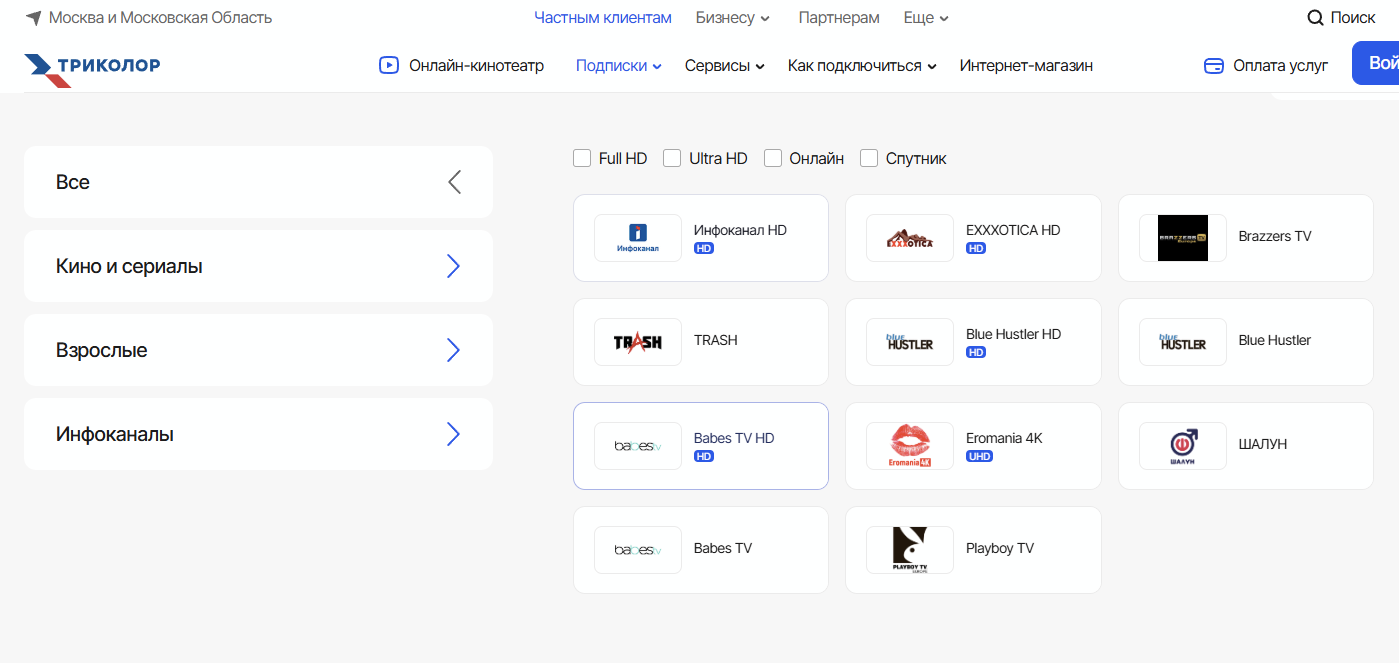Open the Сервисы dropdown
Viewport: 1399px width, 663px height.
coord(724,66)
